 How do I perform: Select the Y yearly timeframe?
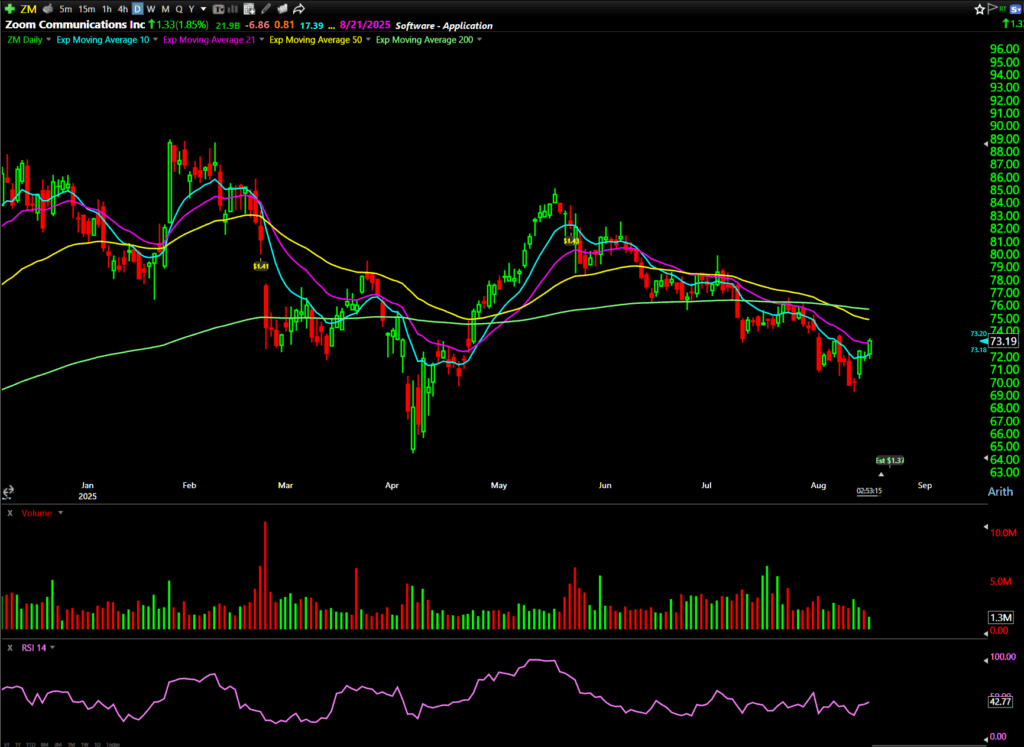click(x=191, y=9)
